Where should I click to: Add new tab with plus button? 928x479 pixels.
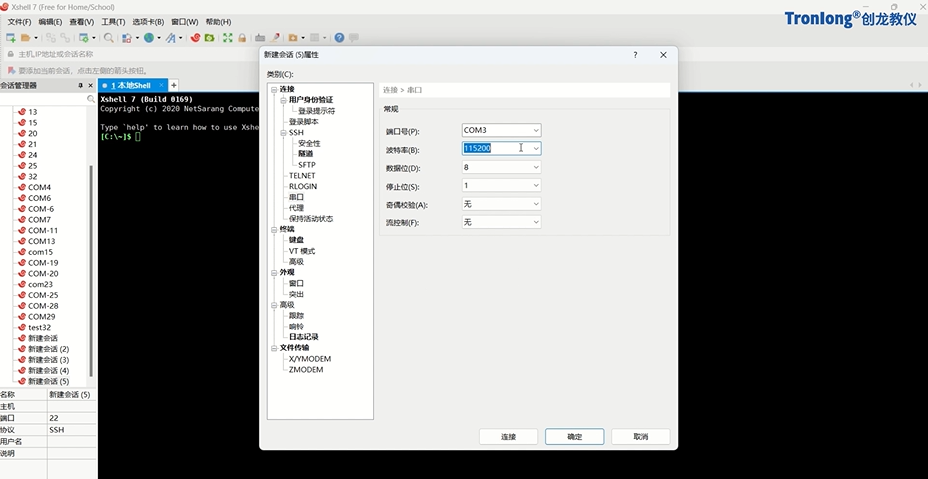click(x=173, y=85)
